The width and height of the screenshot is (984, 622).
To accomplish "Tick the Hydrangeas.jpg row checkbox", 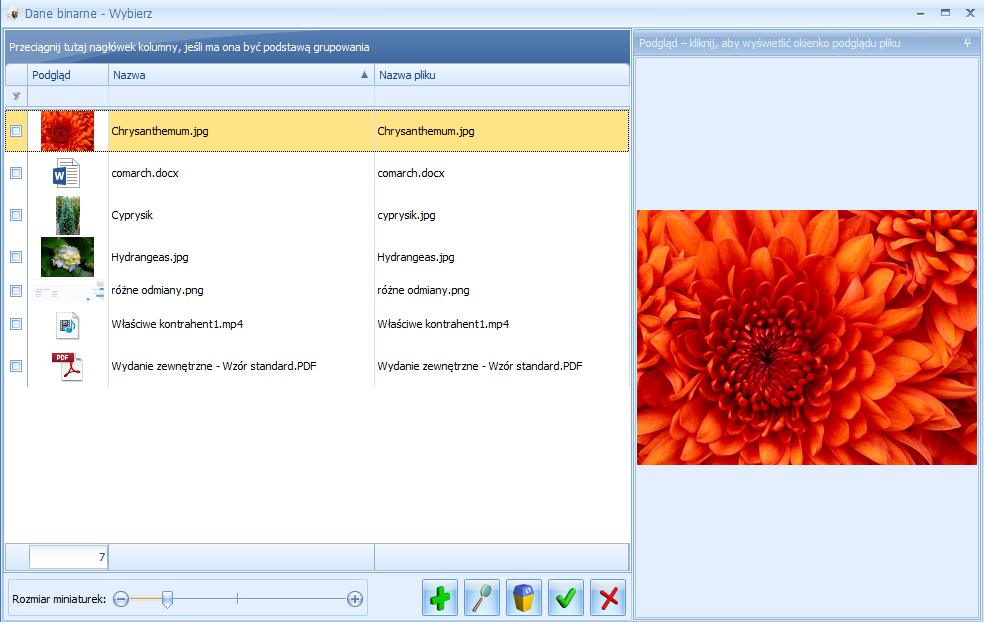I will (x=16, y=257).
